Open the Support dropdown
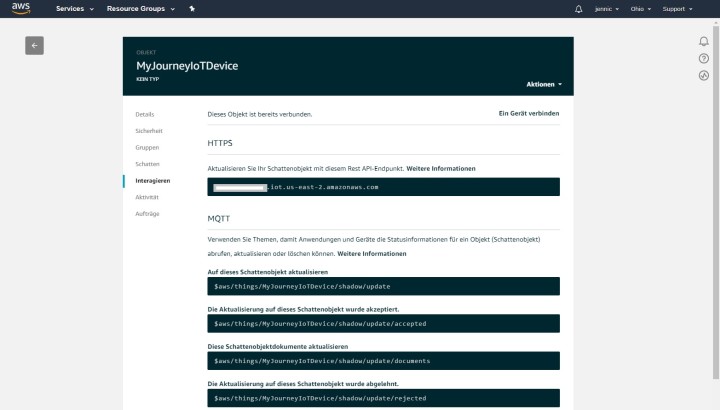Screen dimensions: 720x410 tap(677, 9)
